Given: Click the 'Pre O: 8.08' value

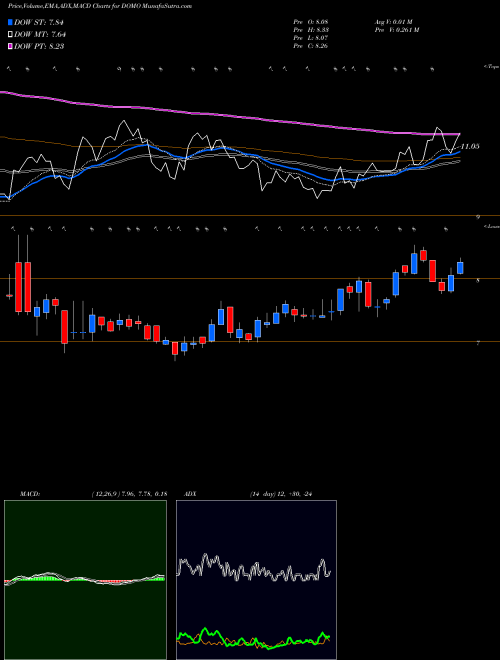Looking at the screenshot, I should pyautogui.click(x=311, y=22).
